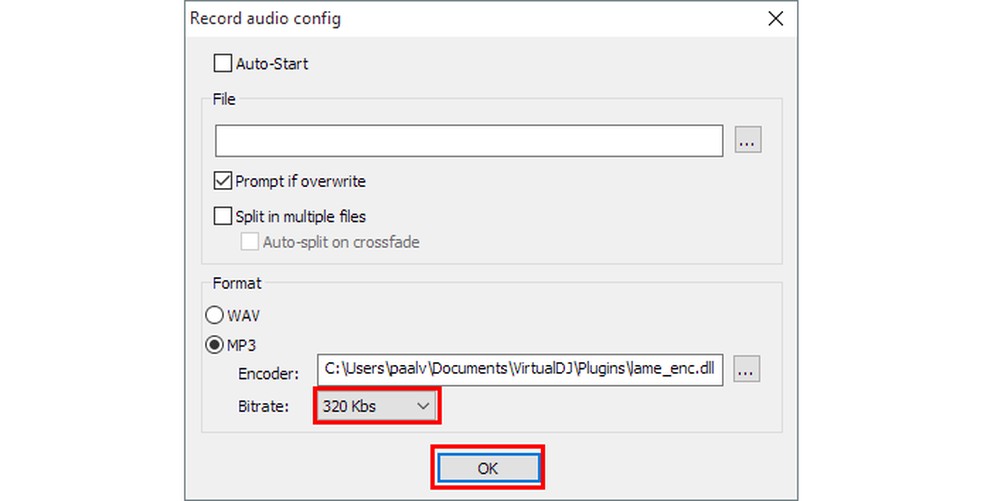The width and height of the screenshot is (984, 501).
Task: Click the Auto-Start label text
Action: click(272, 64)
